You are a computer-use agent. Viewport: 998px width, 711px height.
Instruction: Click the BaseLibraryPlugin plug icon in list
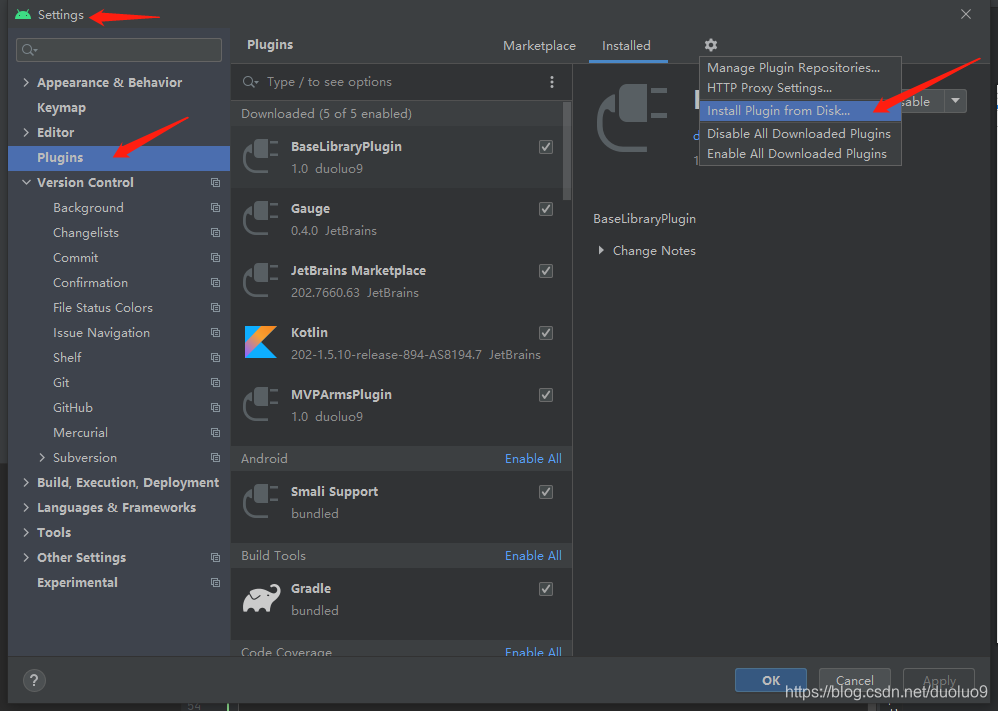tap(261, 157)
